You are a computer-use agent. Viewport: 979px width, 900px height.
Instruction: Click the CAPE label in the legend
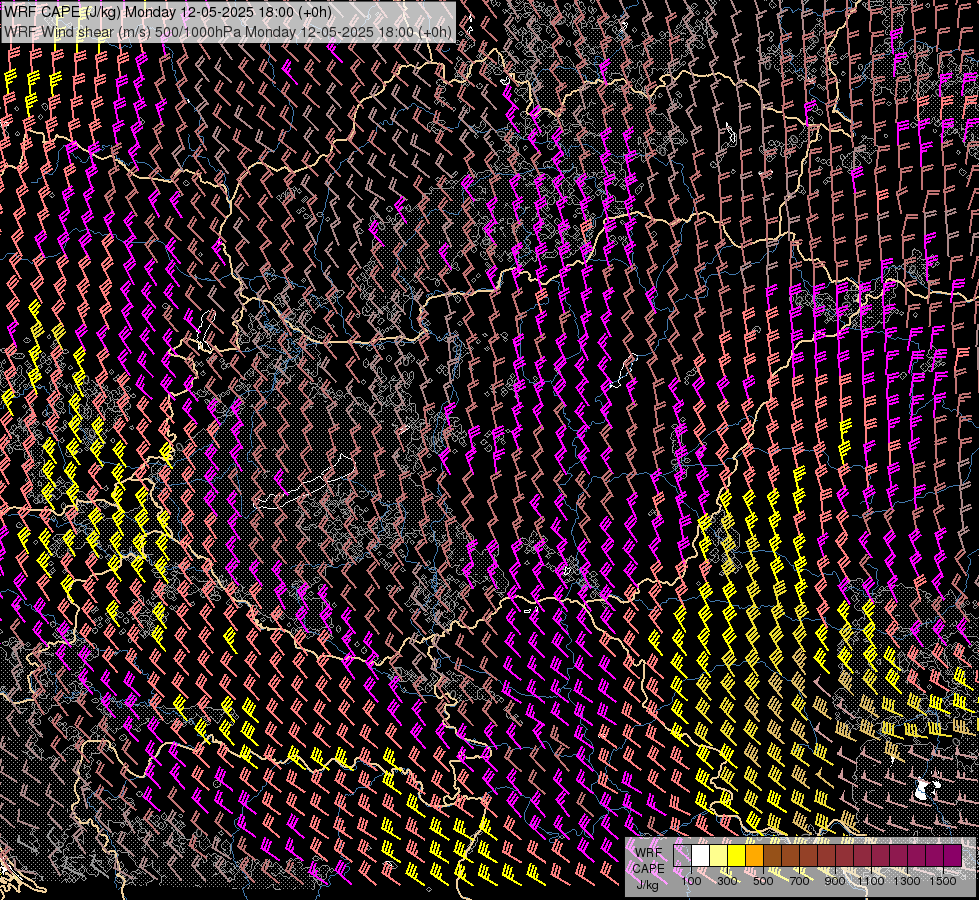pyautogui.click(x=648, y=869)
